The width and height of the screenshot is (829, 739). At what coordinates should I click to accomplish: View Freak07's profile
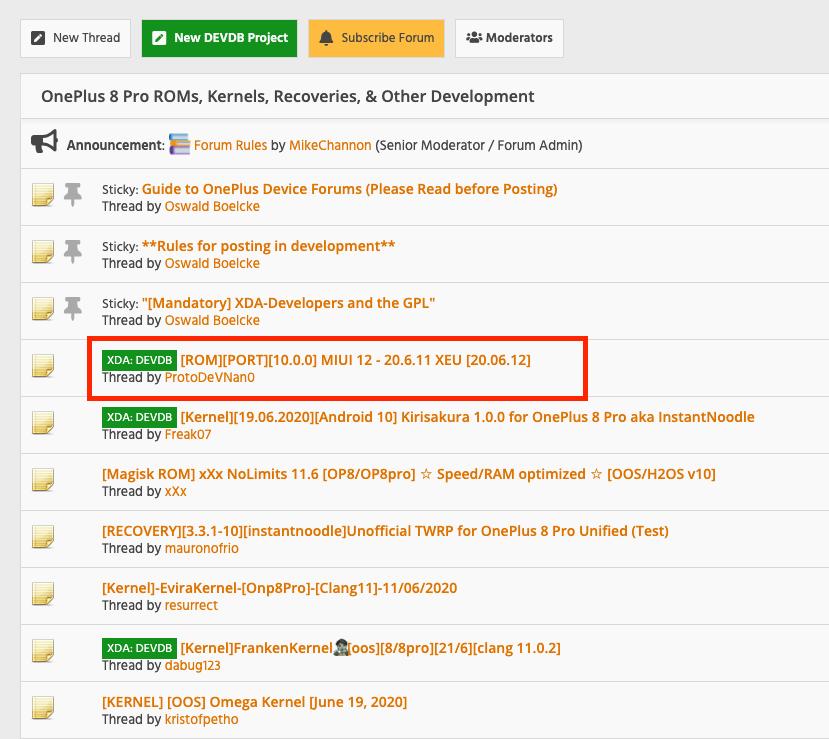tap(188, 435)
